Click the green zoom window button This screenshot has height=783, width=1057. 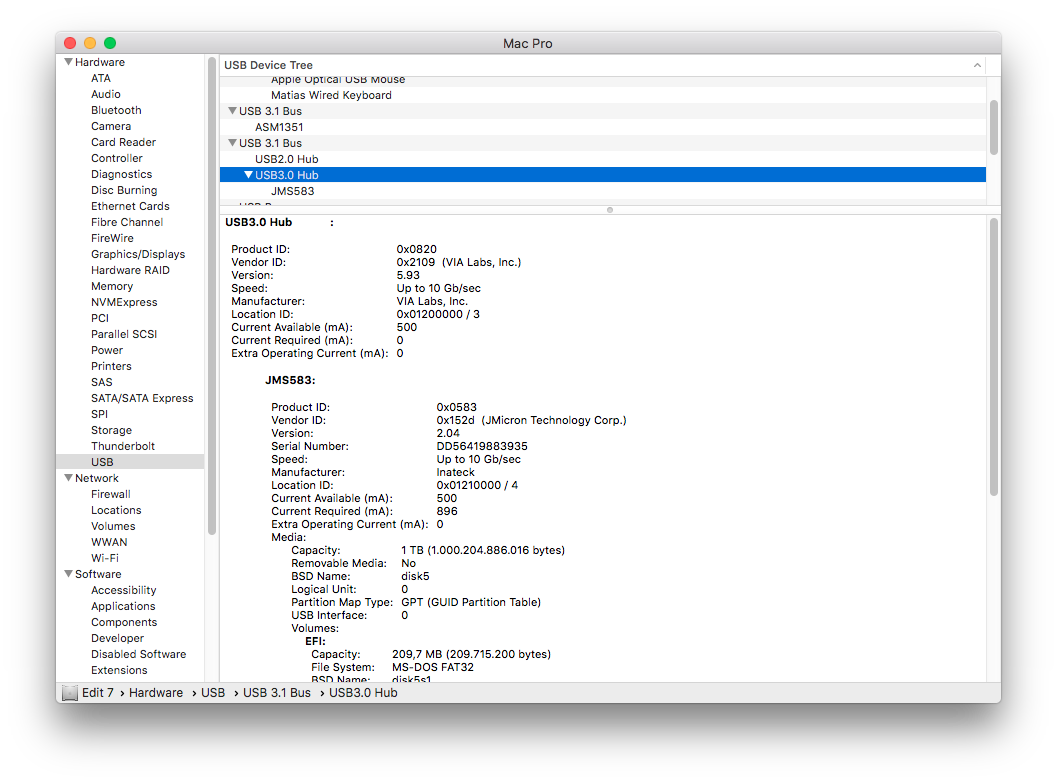click(x=110, y=43)
